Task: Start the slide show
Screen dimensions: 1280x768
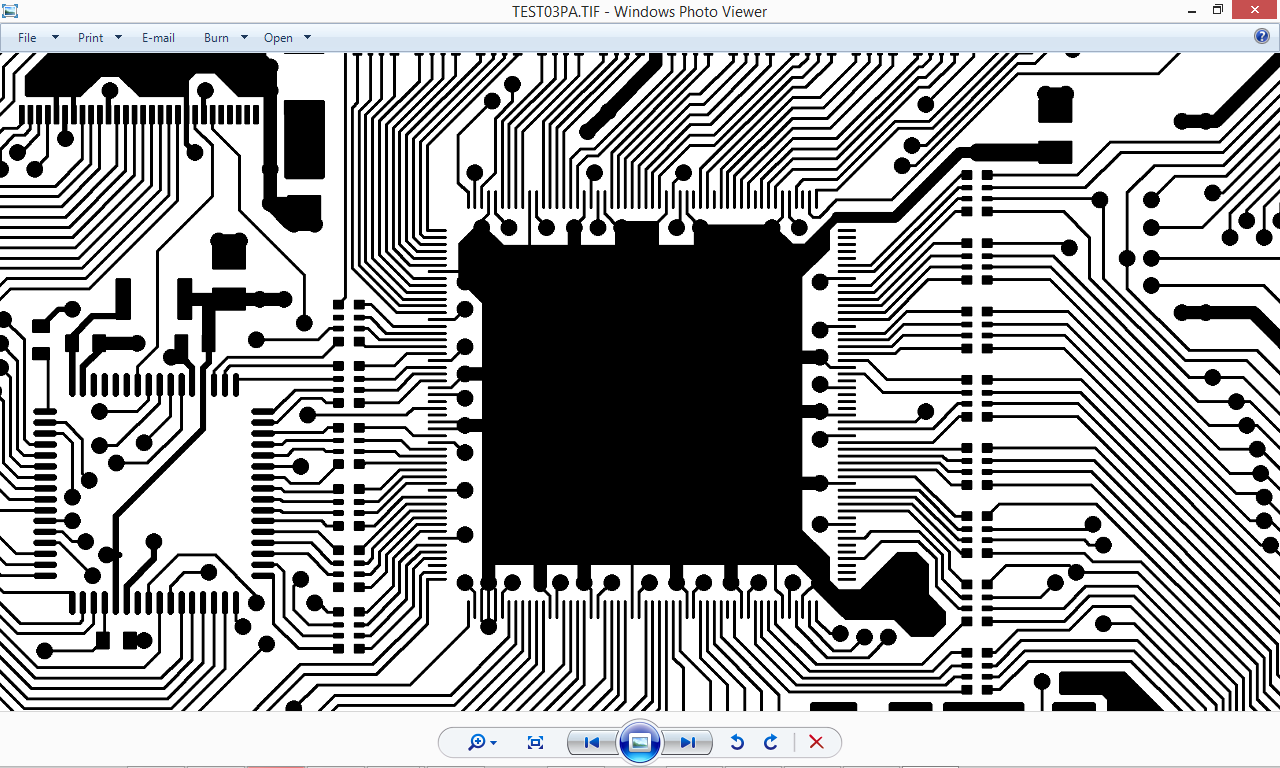Action: [640, 742]
